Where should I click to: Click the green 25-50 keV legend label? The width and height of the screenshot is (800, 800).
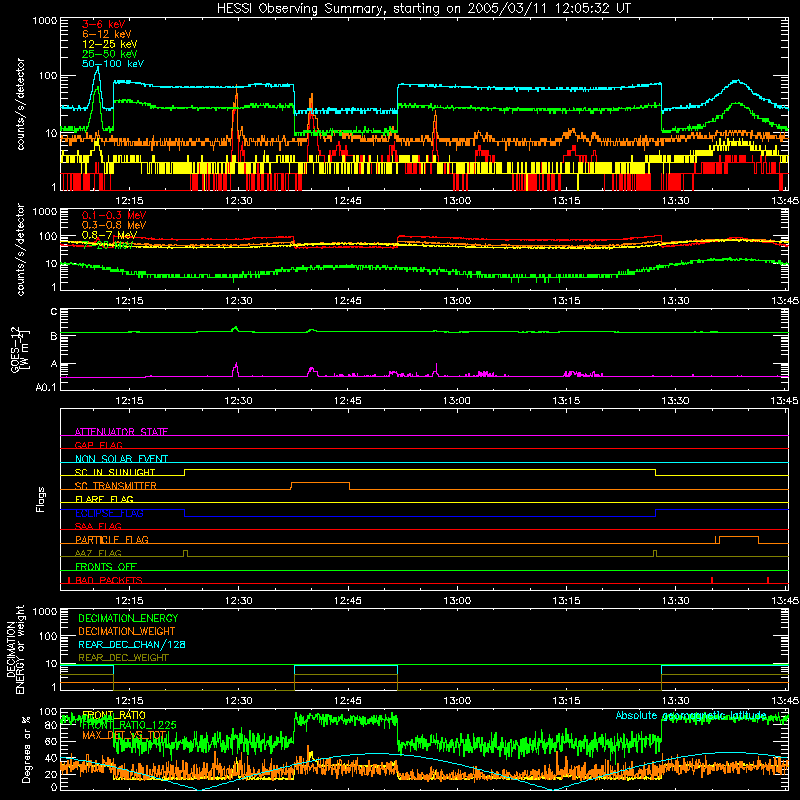click(110, 54)
